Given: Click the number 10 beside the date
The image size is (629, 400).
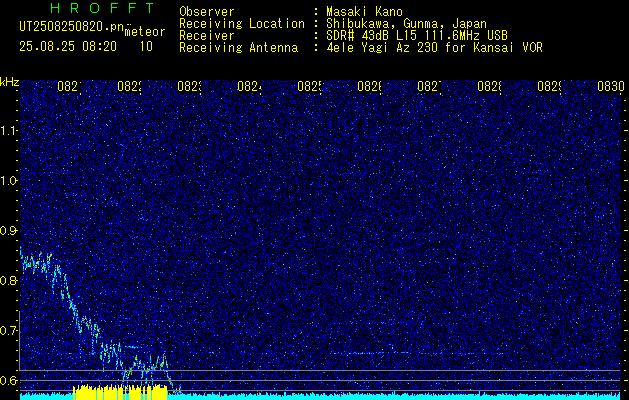Looking at the screenshot, I should [146, 47].
